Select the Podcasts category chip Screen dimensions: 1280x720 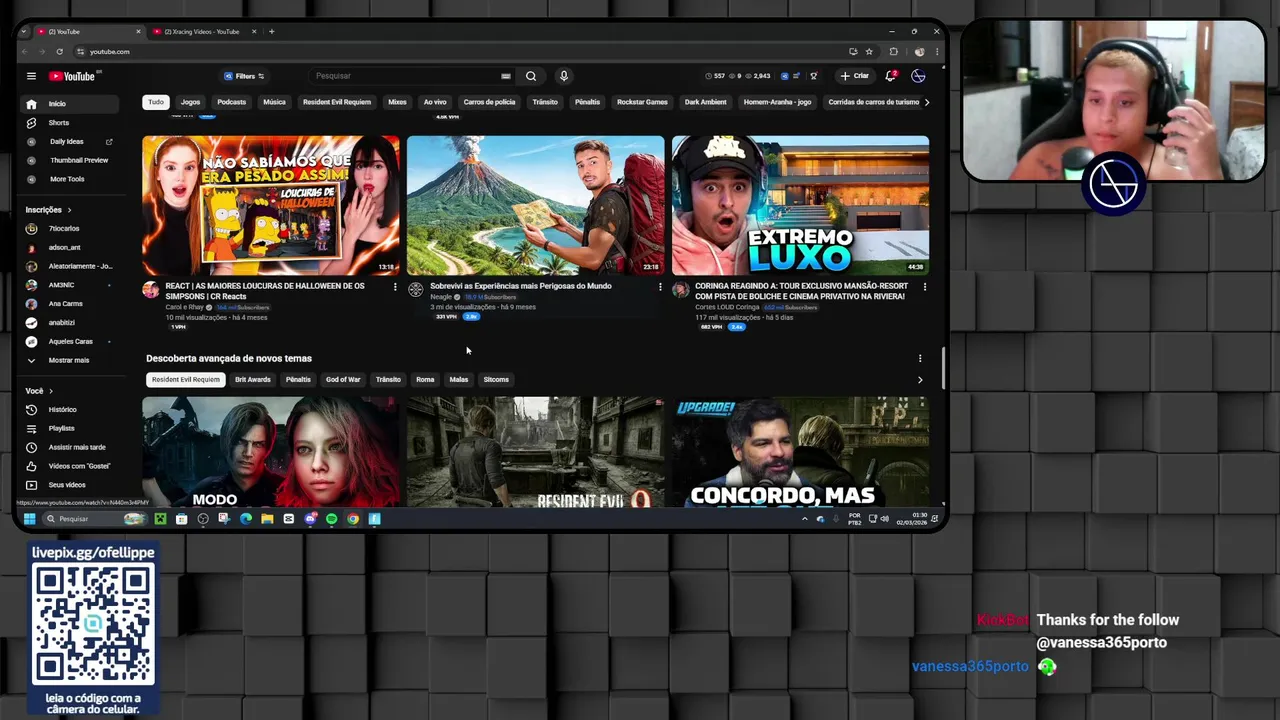(231, 102)
